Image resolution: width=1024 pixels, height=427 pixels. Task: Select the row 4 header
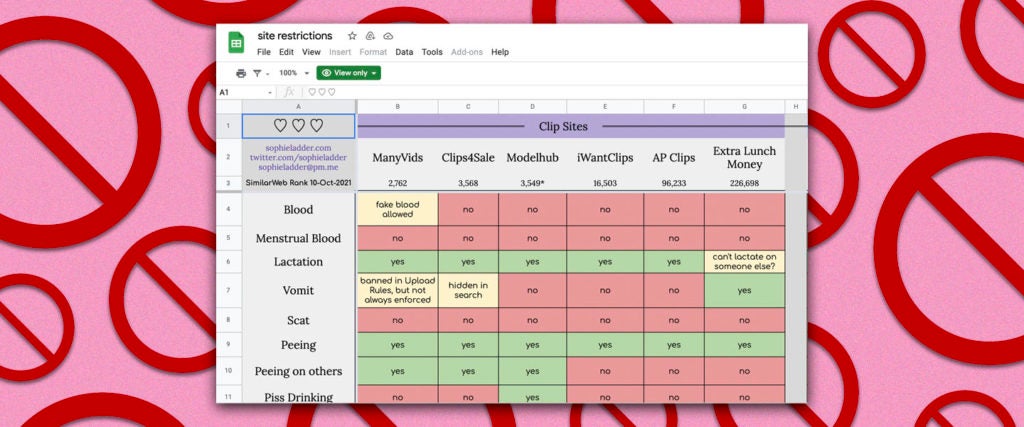228,209
